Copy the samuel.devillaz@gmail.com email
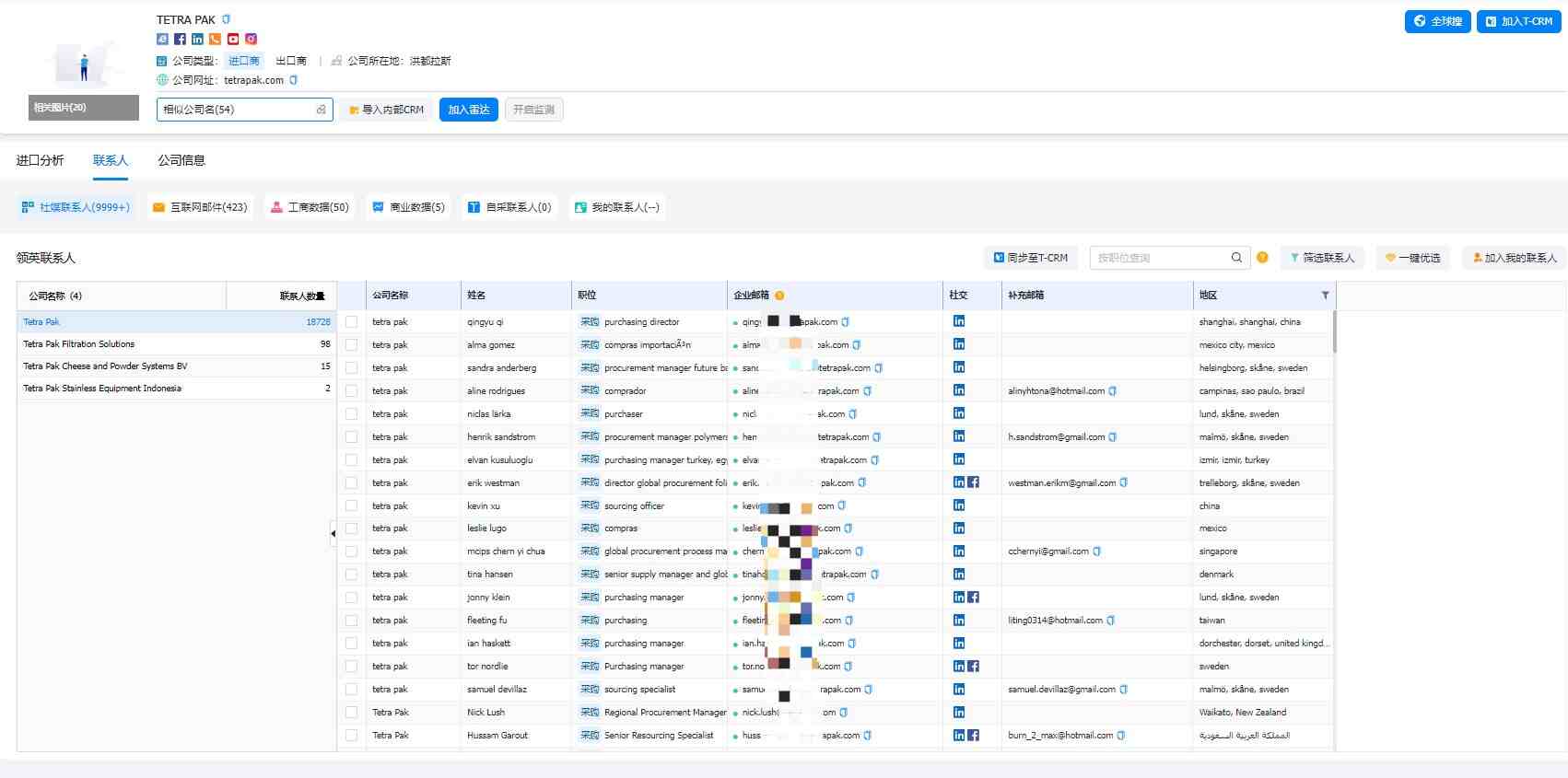The height and width of the screenshot is (778, 1568). click(1124, 690)
